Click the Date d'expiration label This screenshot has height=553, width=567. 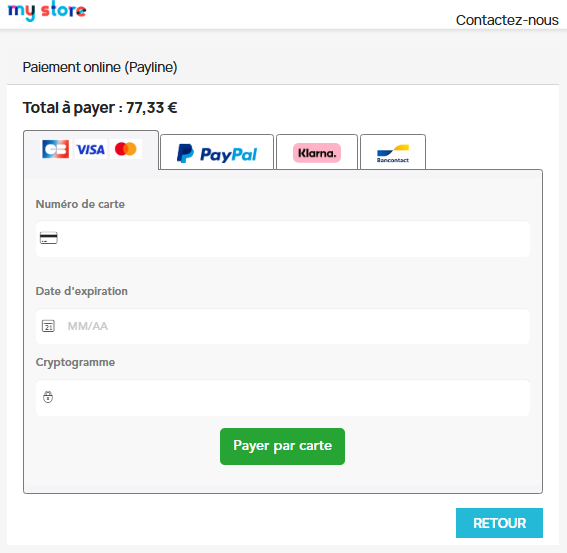[82, 291]
